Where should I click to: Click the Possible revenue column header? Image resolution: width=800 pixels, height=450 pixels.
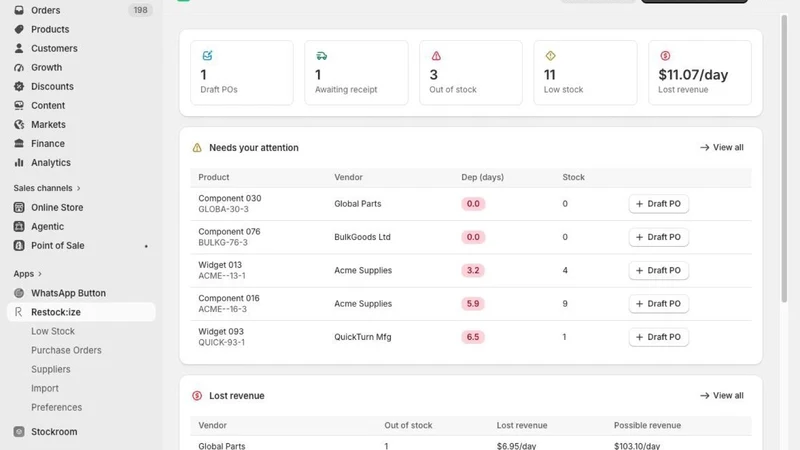[647, 425]
